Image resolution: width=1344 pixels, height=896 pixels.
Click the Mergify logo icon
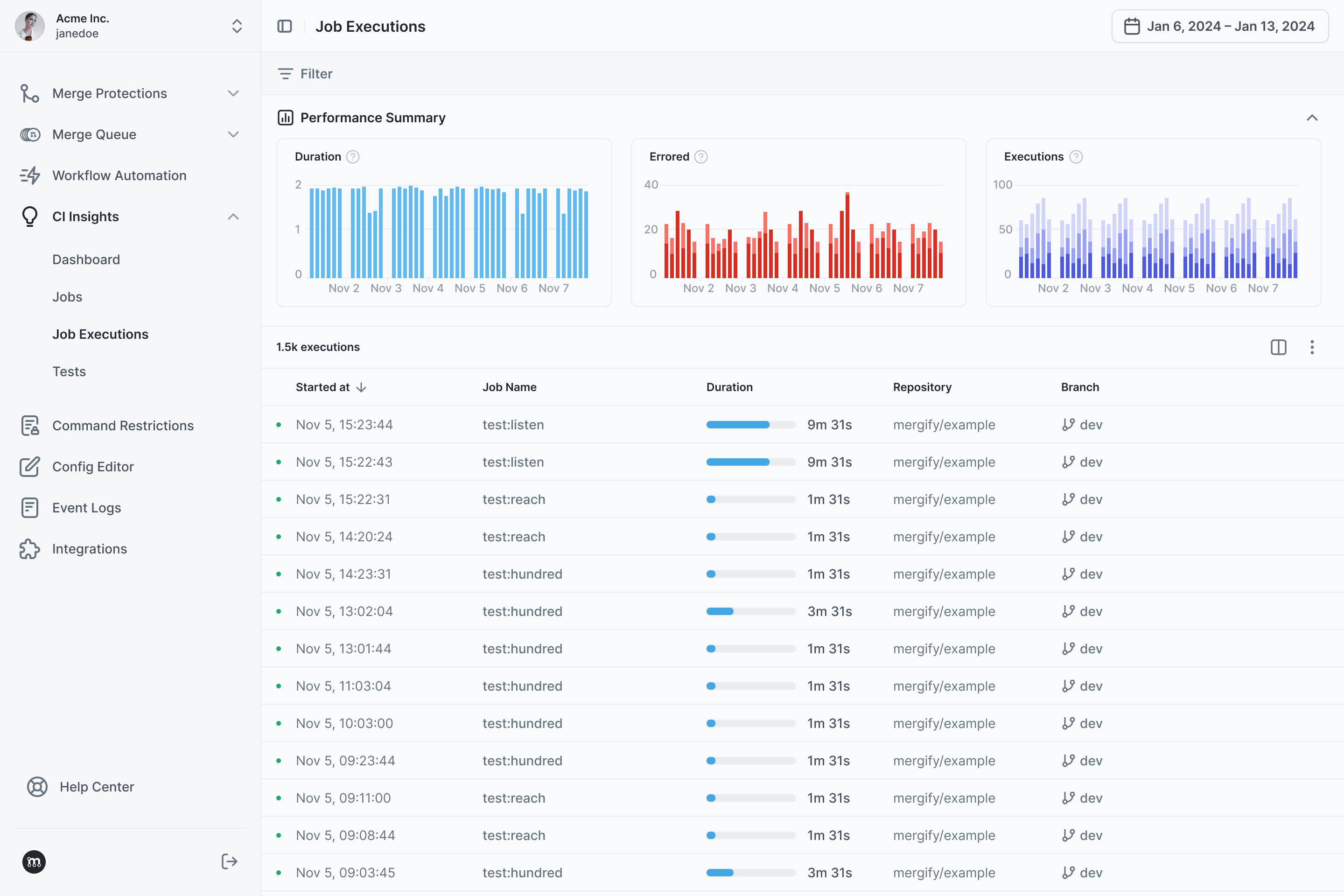(x=34, y=862)
